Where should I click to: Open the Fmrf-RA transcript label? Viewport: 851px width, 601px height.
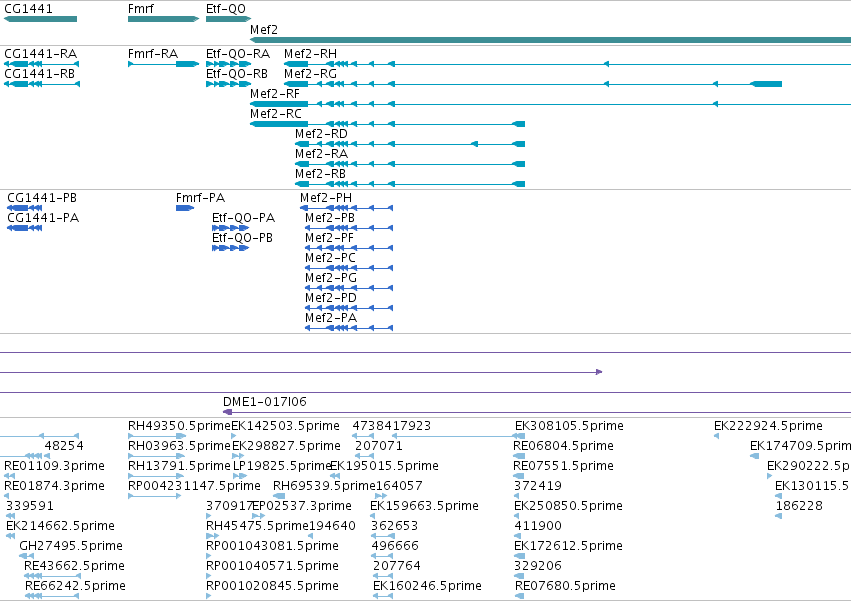click(153, 54)
